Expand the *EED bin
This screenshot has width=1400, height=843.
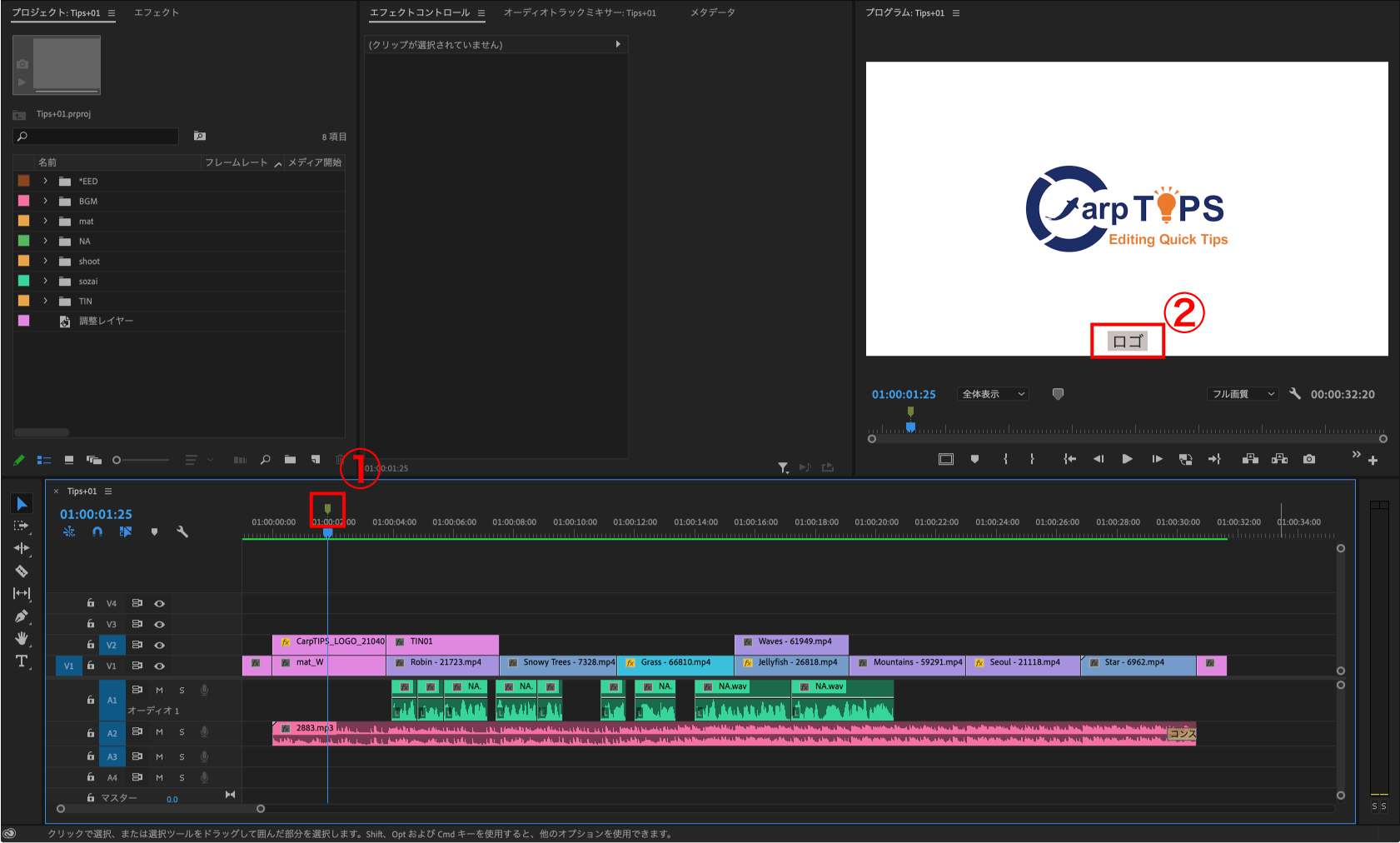46,181
